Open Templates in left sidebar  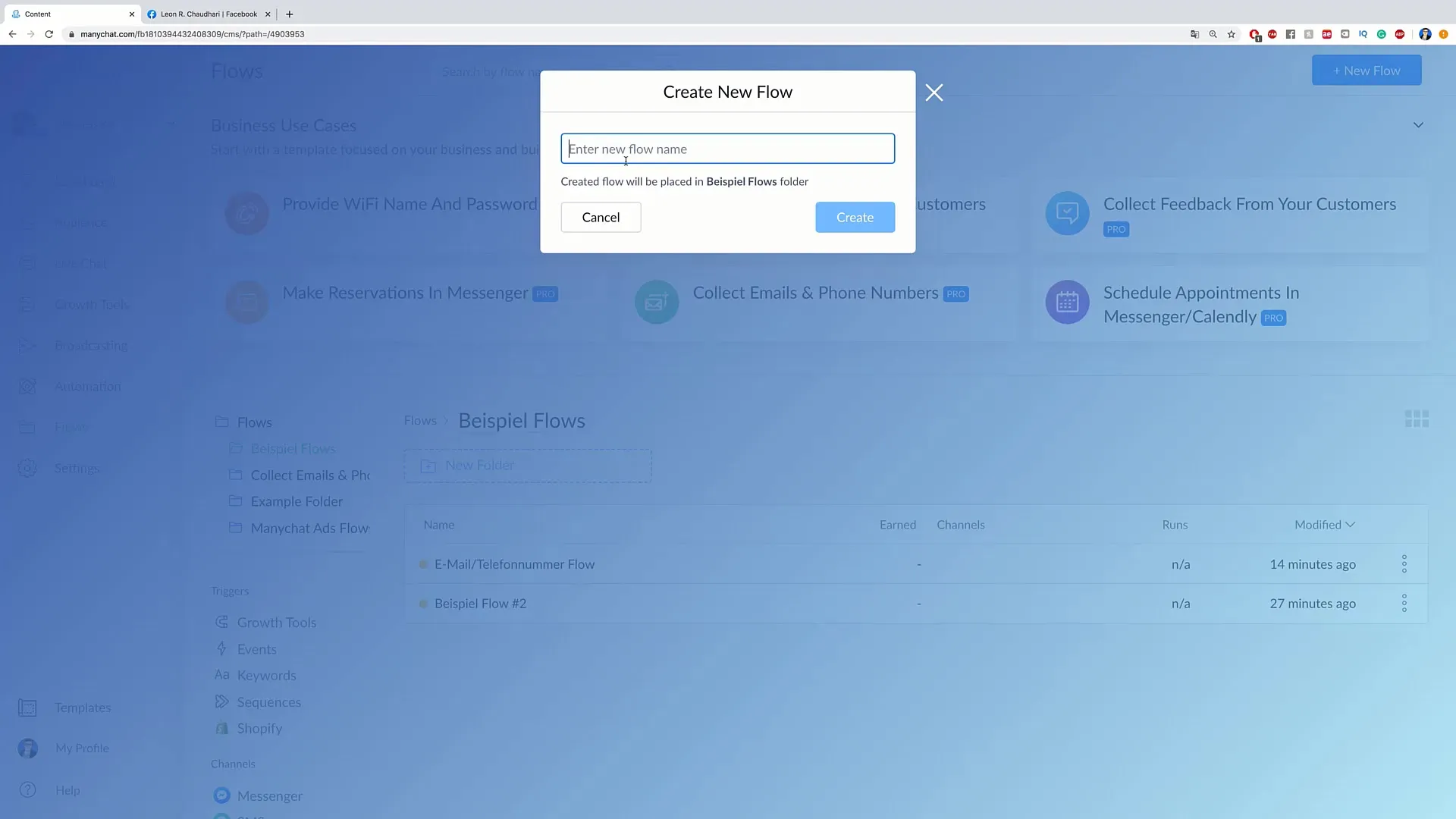coord(83,708)
